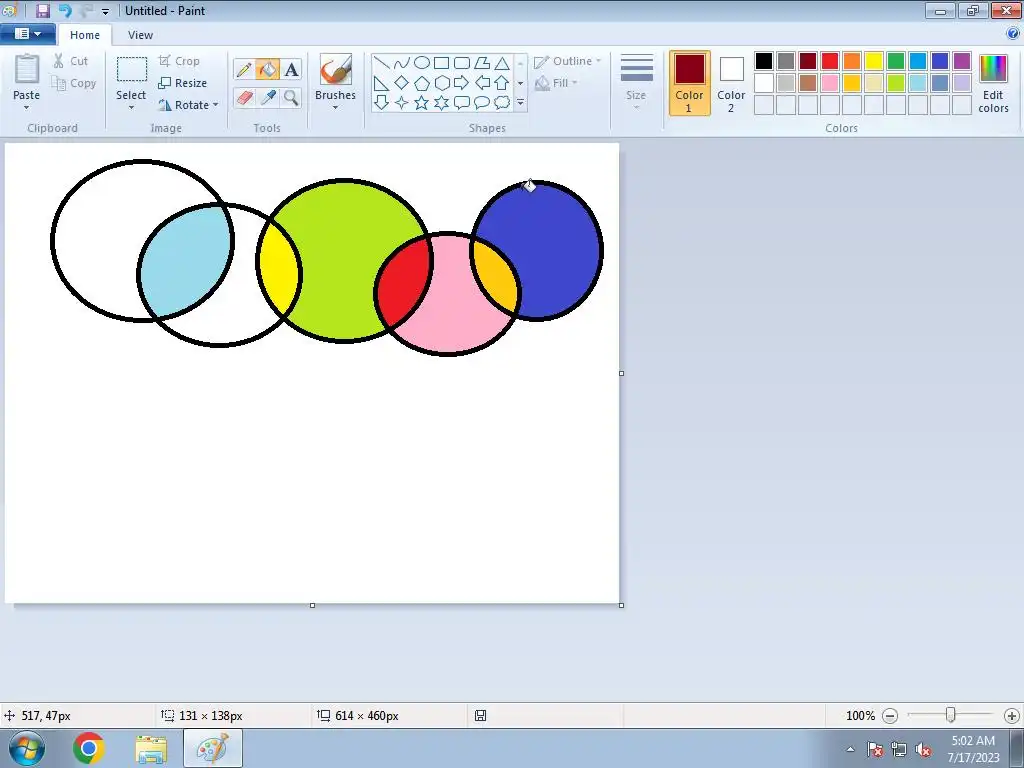Choose the Rounded rectangular callout shape

pos(462,103)
